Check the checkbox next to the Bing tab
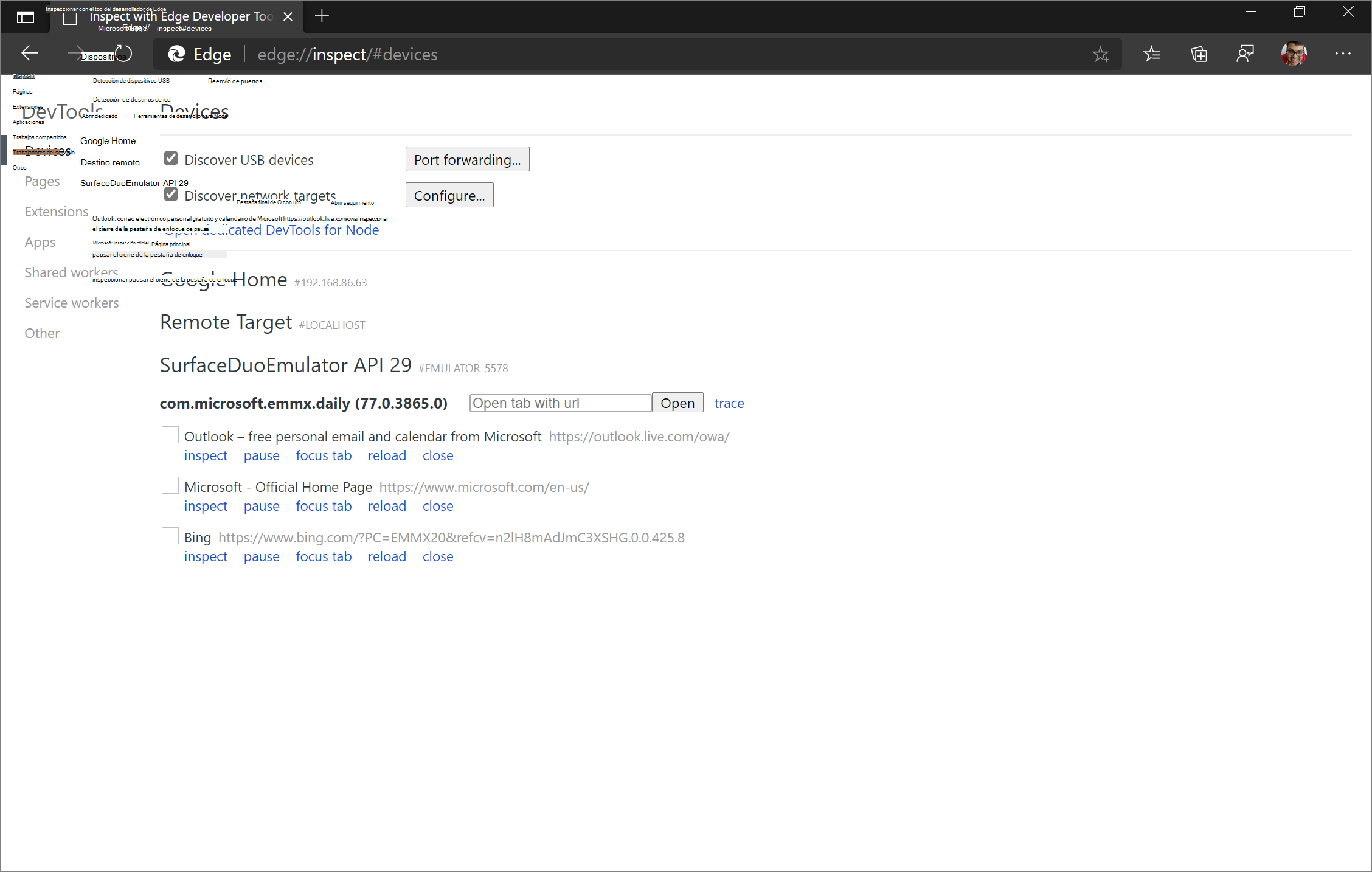Image resolution: width=1372 pixels, height=872 pixels. 170,536
